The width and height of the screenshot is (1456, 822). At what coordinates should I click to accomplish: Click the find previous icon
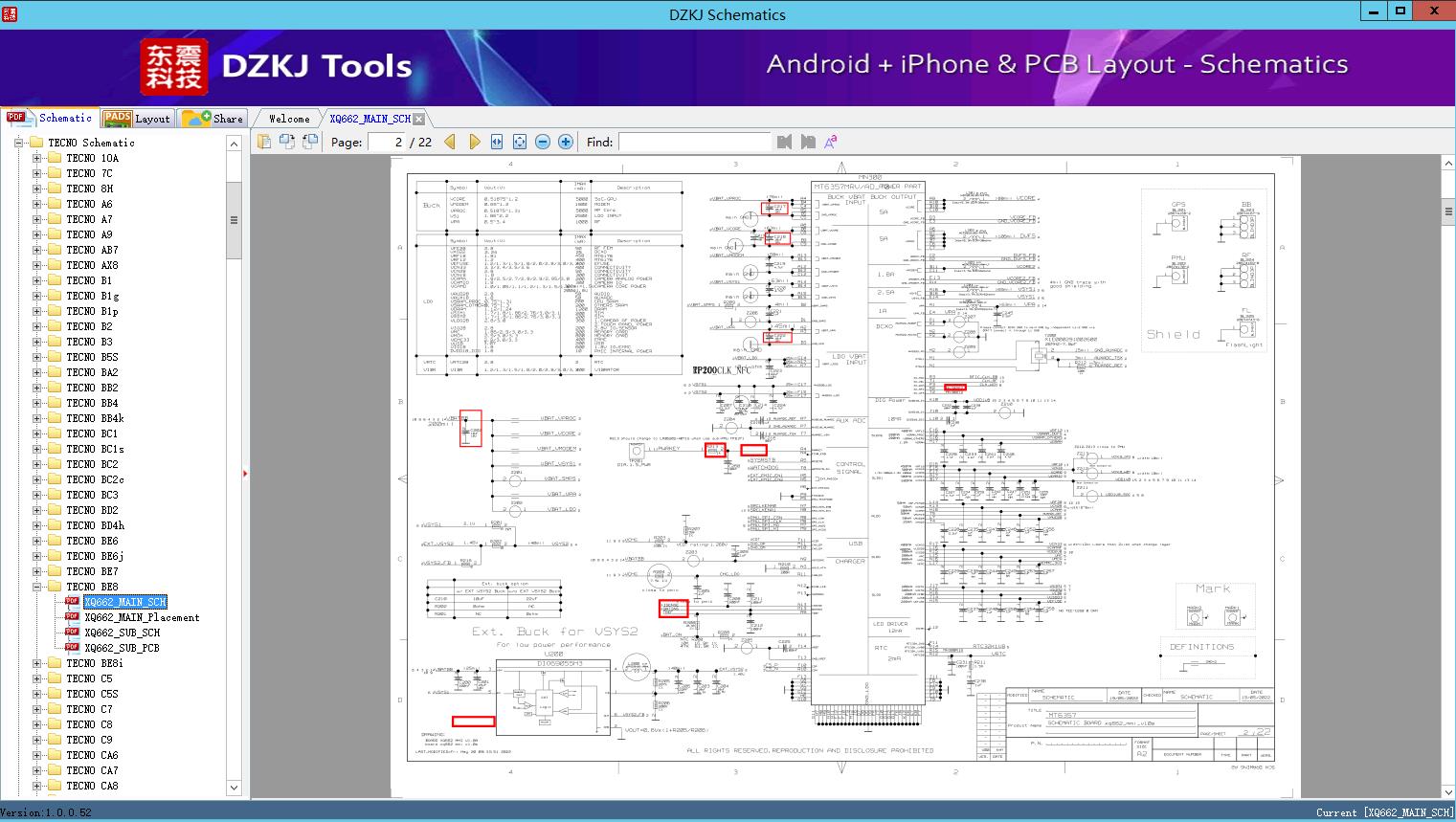785,142
